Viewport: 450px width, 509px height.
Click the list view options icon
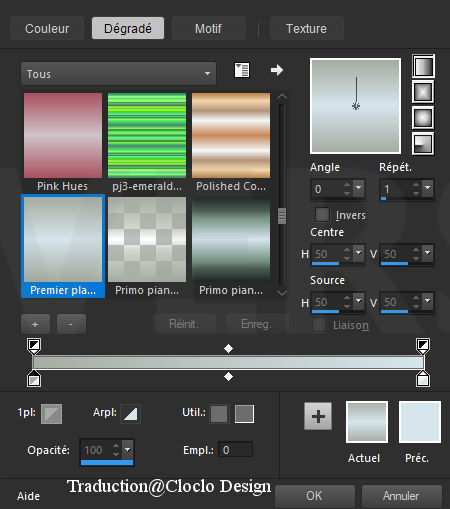(242, 70)
